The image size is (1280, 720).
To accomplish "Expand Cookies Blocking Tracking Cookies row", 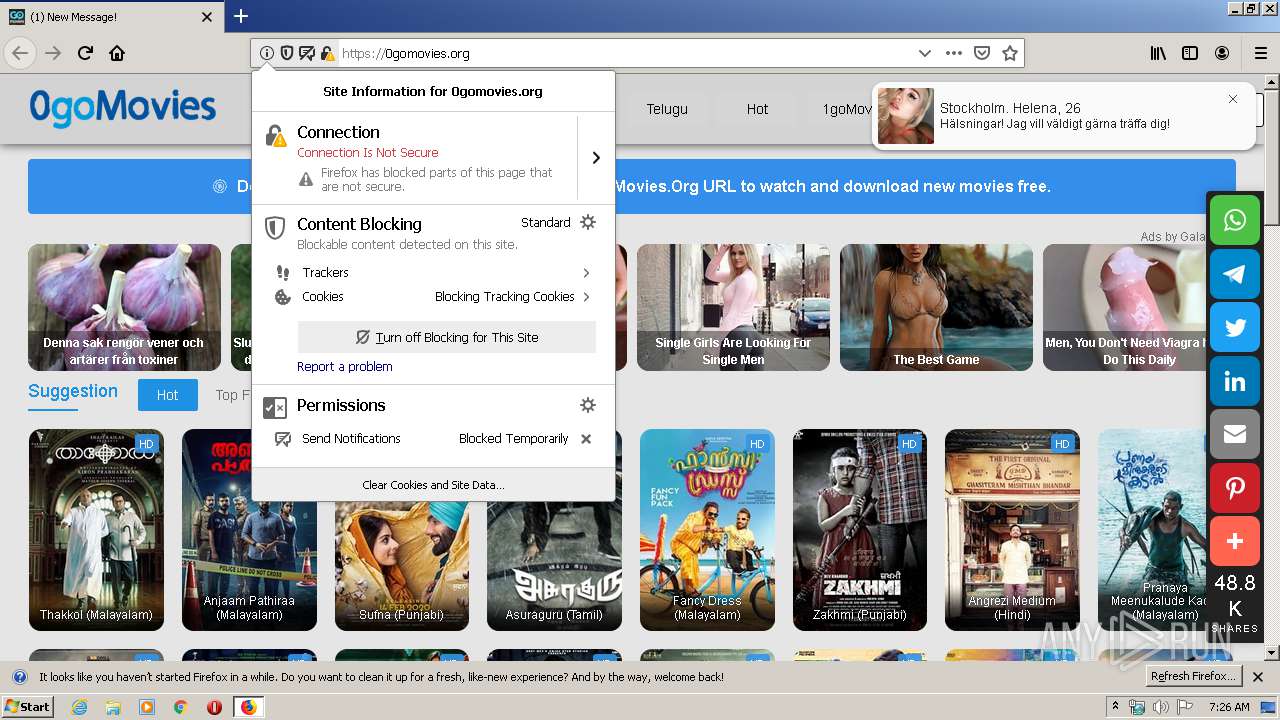I will point(433,297).
